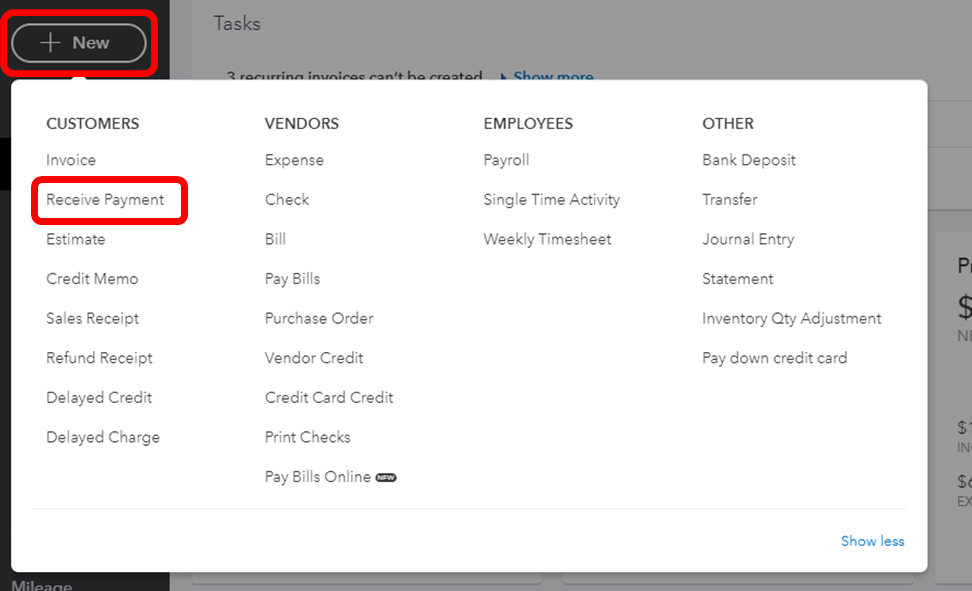Screen dimensions: 972x591
Task: Choose Inventory Qty Adjustment
Action: 791,318
